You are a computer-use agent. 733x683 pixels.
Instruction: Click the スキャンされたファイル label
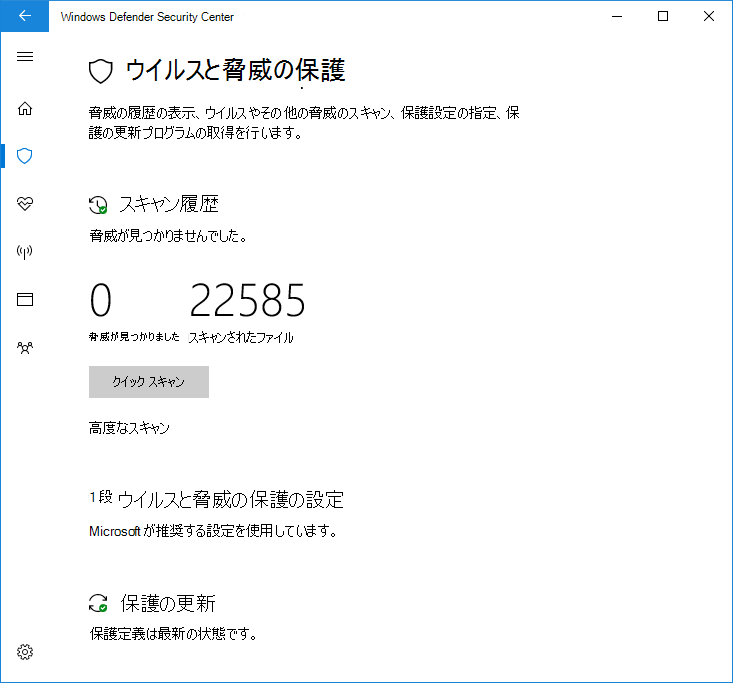point(241,337)
